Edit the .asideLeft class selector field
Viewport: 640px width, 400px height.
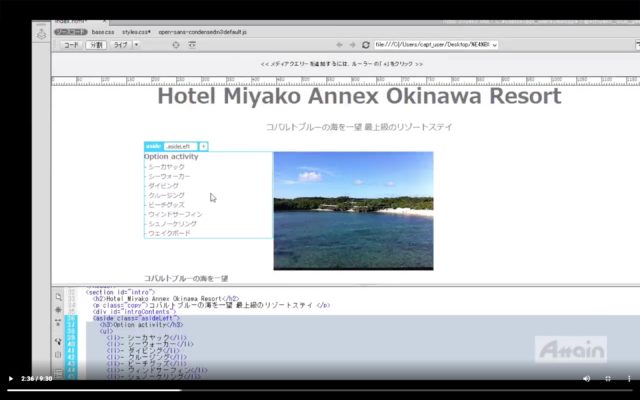pyautogui.click(x=180, y=147)
